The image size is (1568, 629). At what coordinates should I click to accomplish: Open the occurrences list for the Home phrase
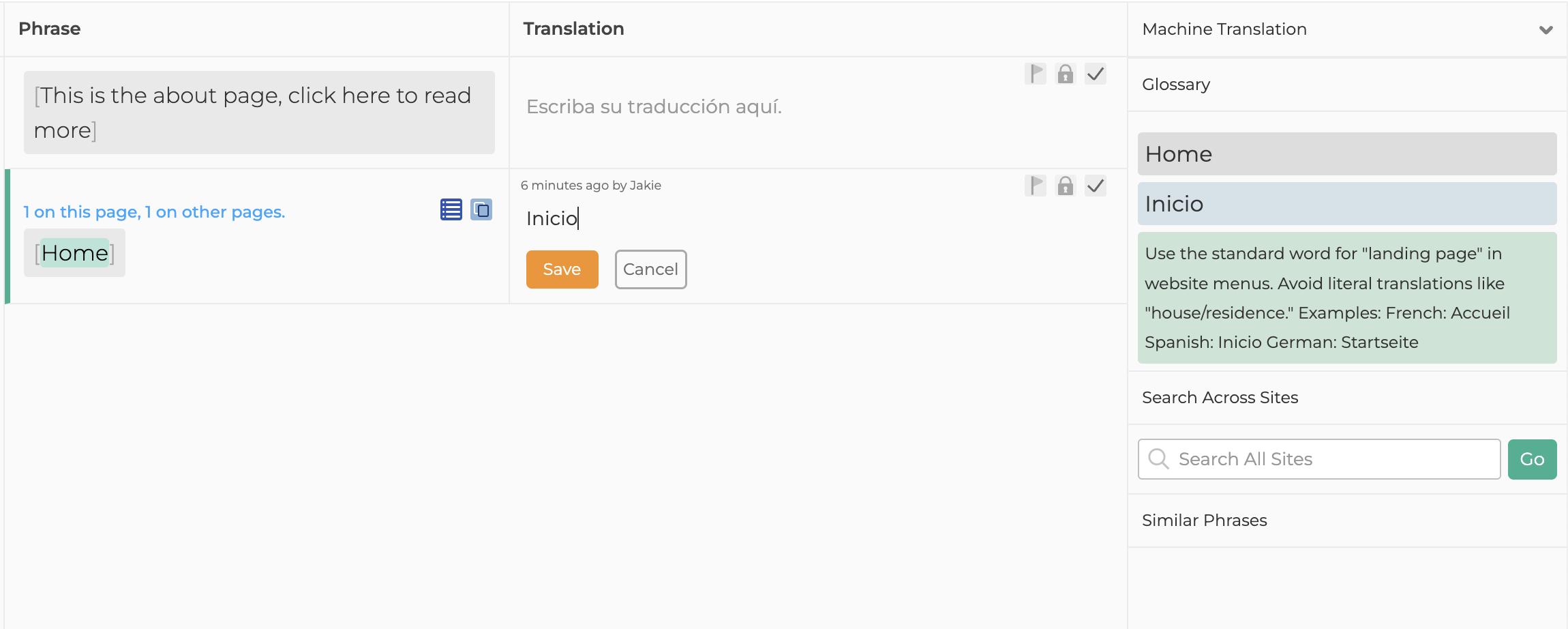pyautogui.click(x=450, y=209)
